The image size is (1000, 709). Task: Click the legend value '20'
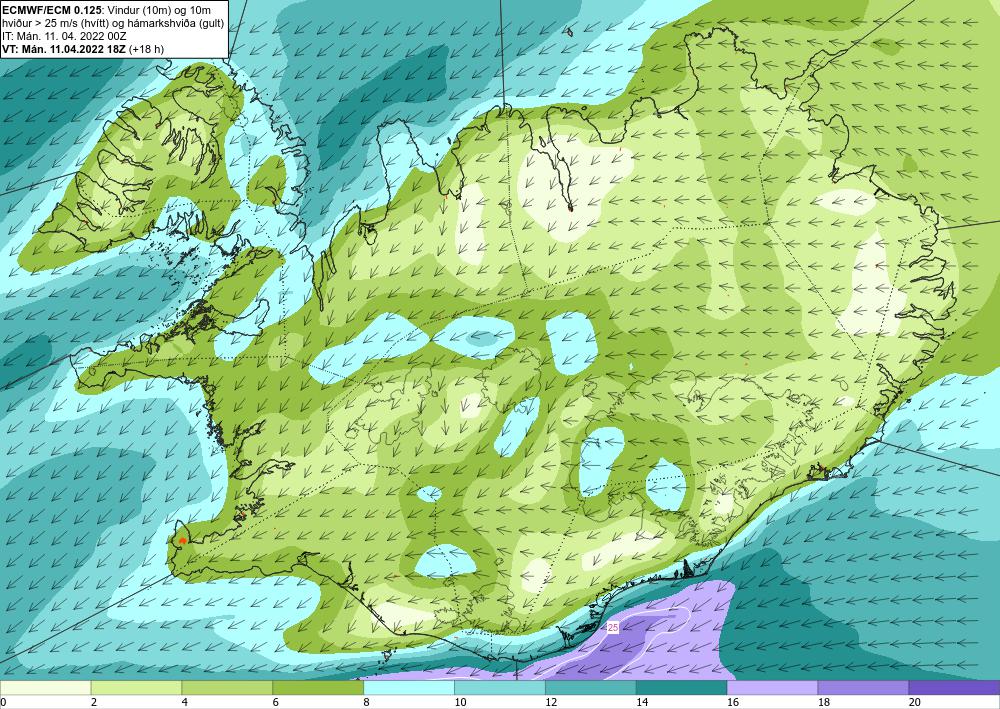tap(915, 702)
